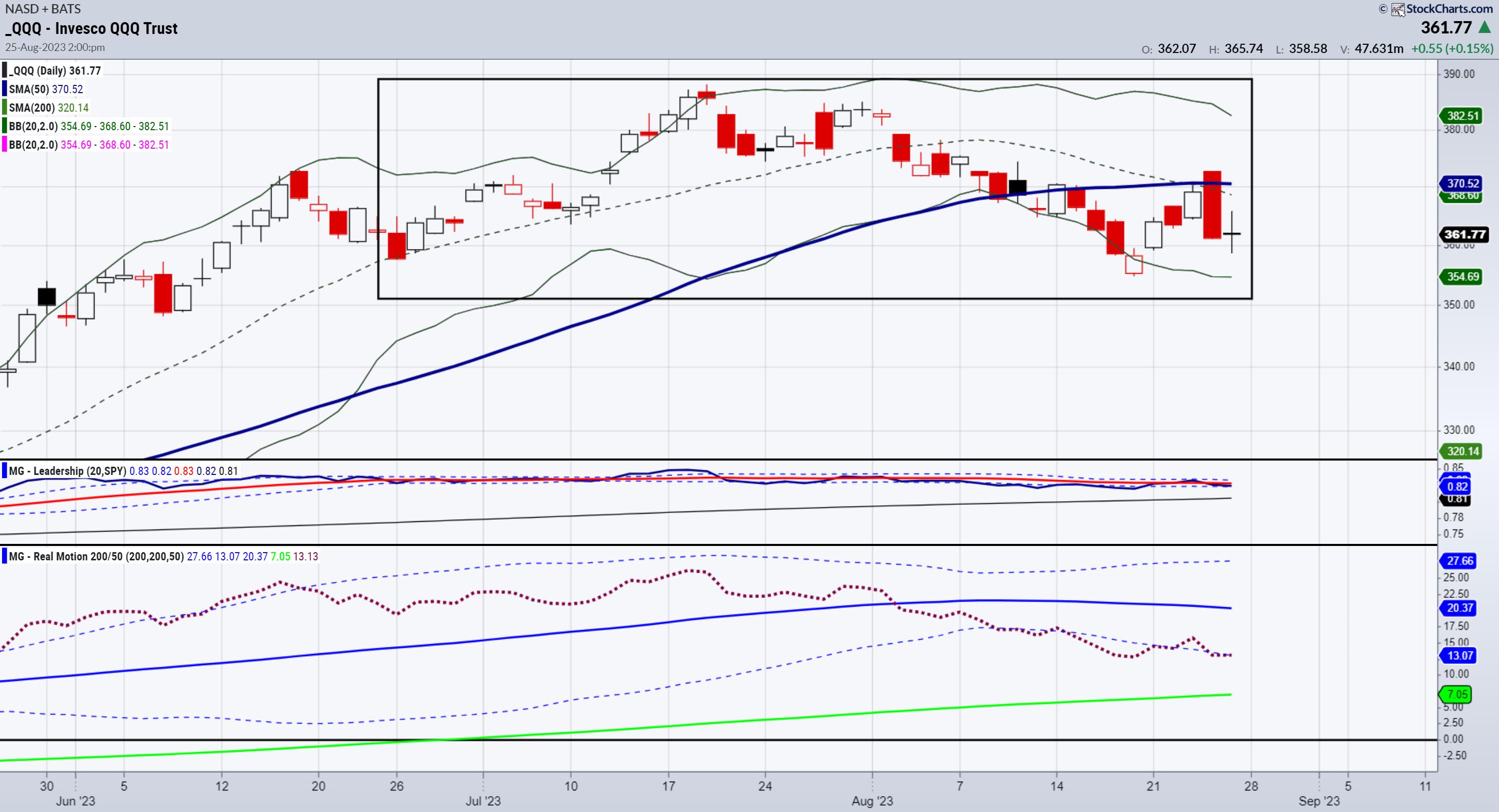This screenshot has height=812, width=1499.
Task: Click the green 354.69 lower band tag
Action: coord(1463,276)
